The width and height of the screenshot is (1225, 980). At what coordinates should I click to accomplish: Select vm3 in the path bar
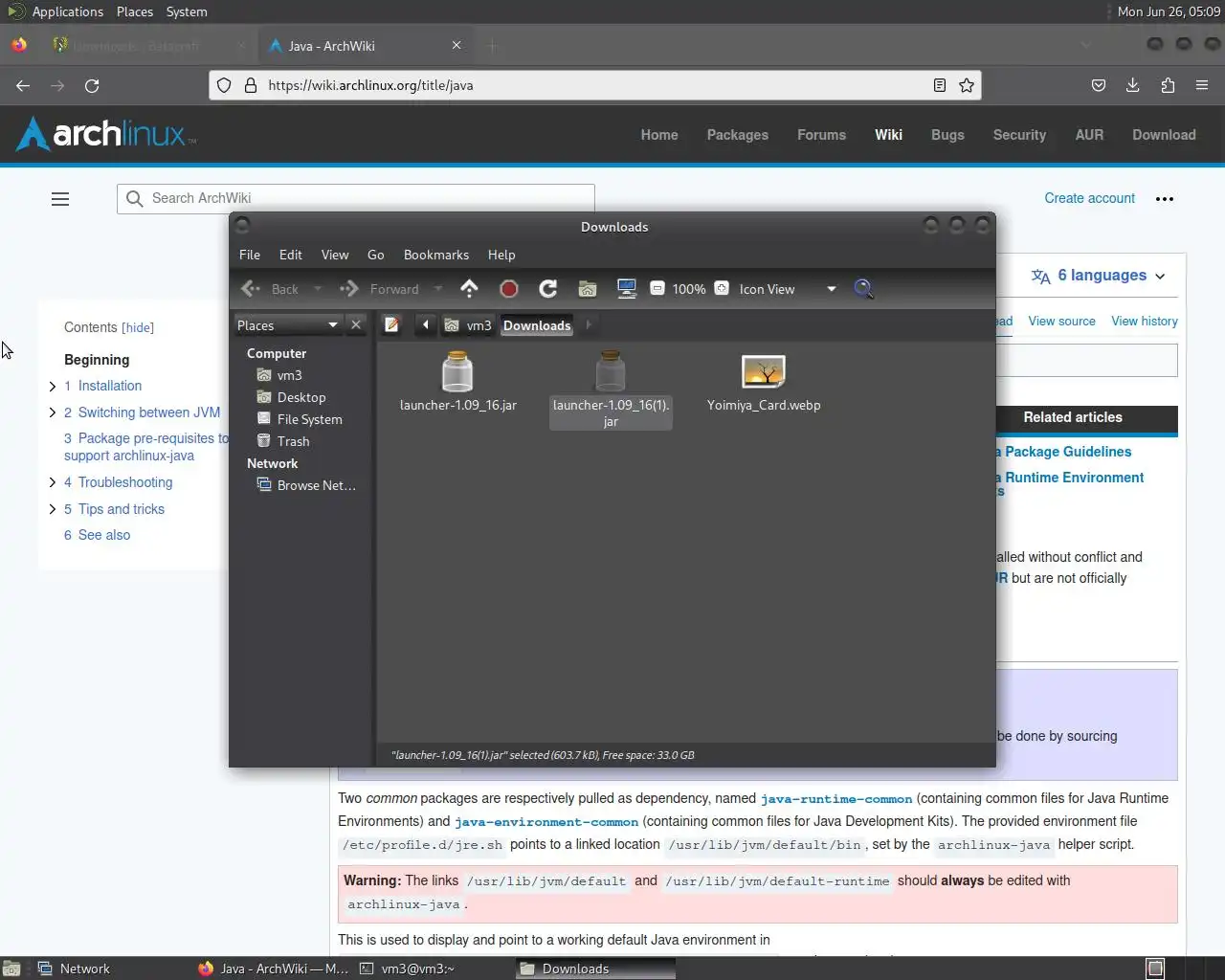468,324
